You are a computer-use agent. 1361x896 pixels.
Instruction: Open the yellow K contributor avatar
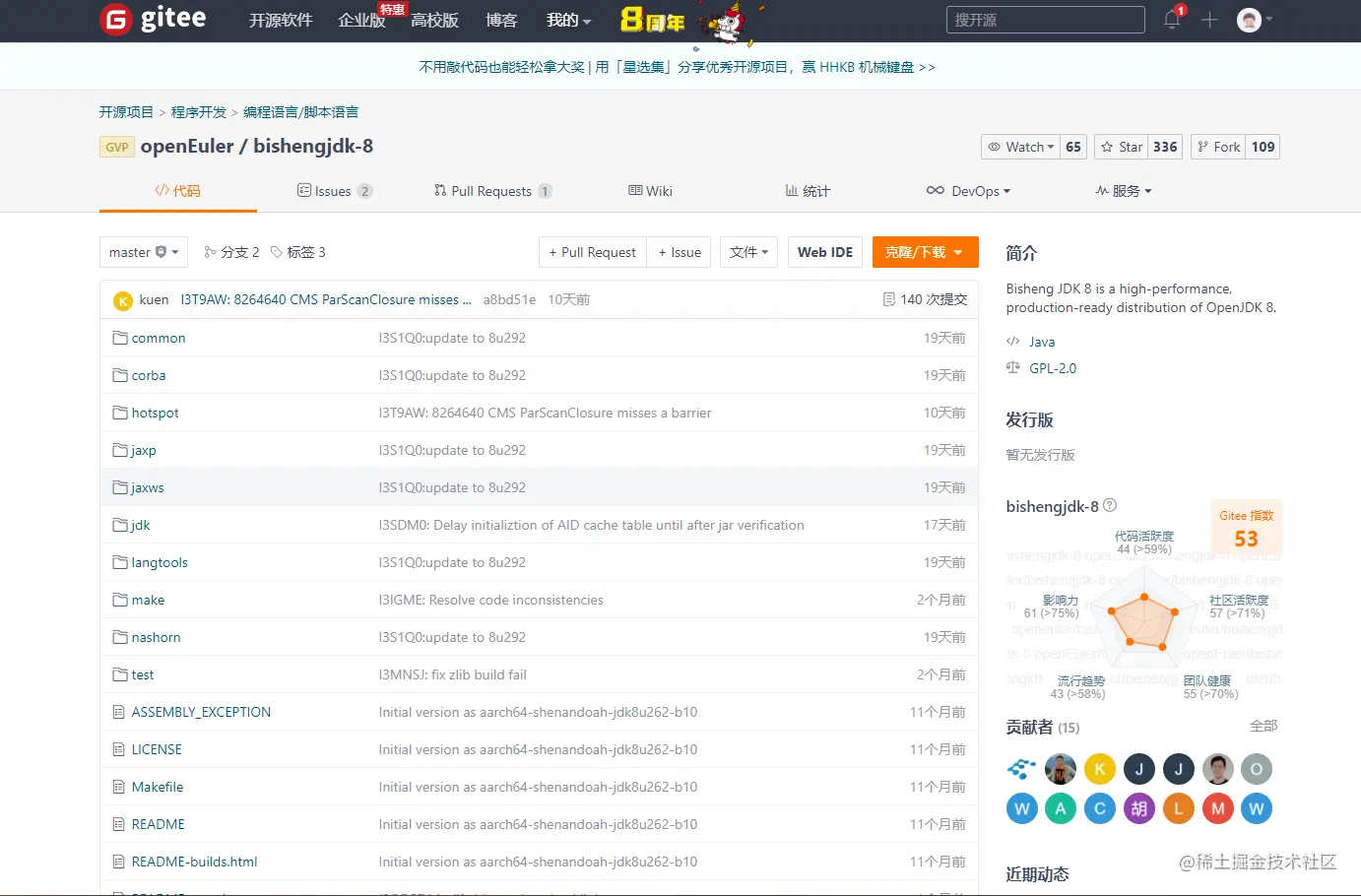1100,769
